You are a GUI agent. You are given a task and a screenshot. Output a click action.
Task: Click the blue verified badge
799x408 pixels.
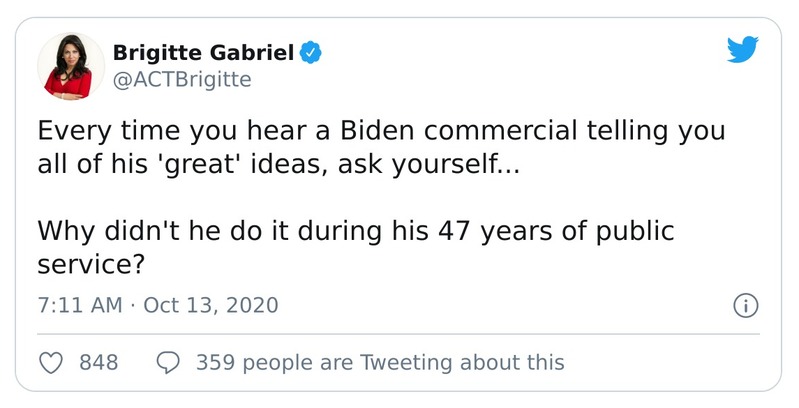312,51
